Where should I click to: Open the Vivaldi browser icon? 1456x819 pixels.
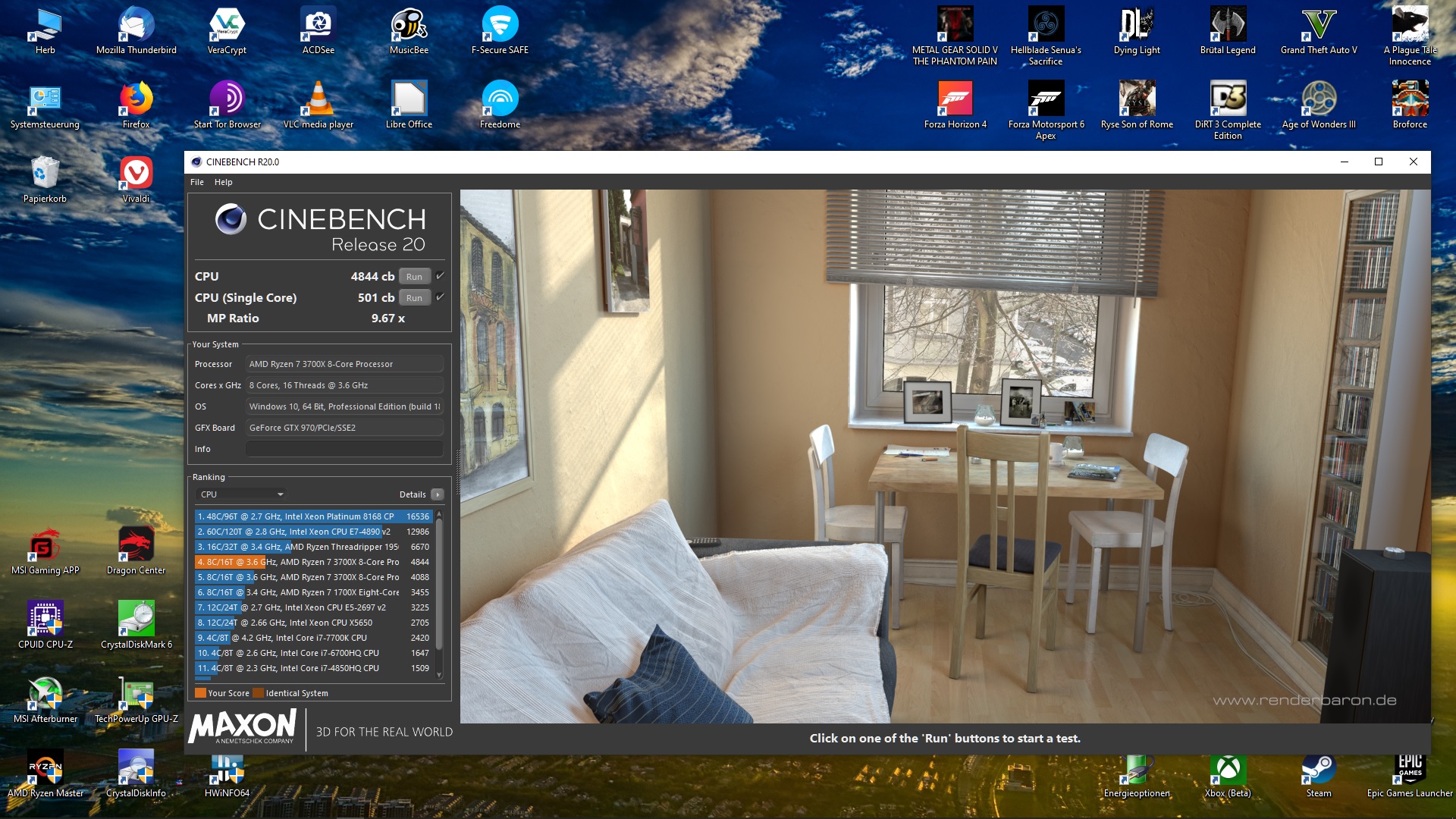point(136,179)
